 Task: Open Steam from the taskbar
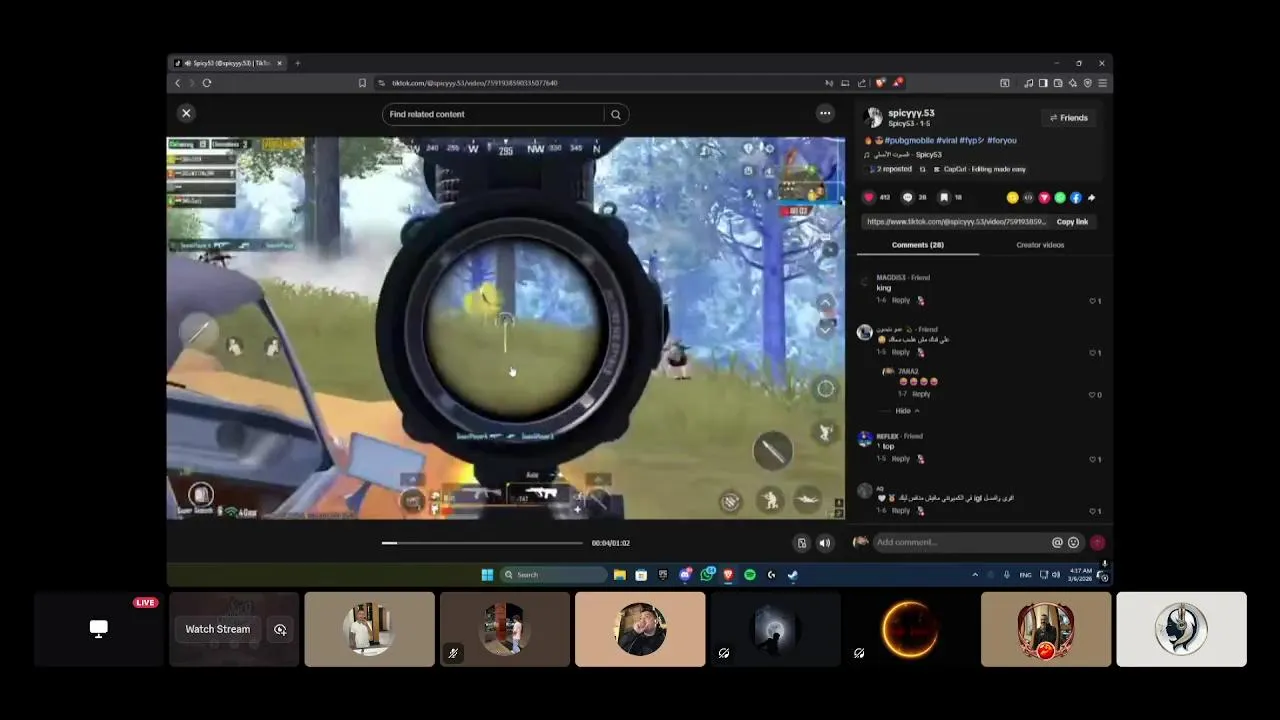(793, 575)
